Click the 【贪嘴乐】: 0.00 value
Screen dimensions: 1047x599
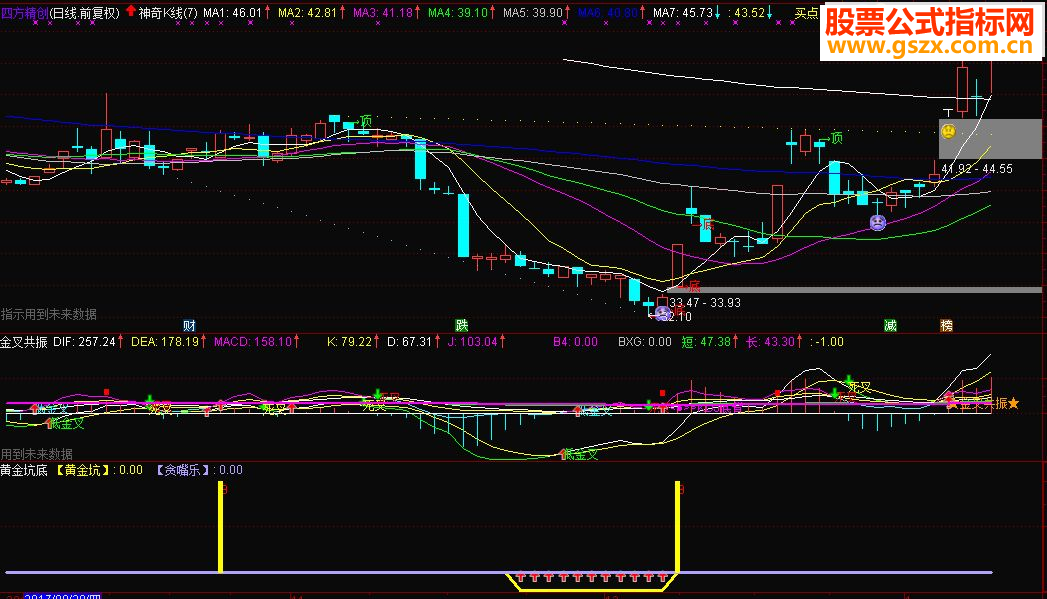[x=198, y=470]
